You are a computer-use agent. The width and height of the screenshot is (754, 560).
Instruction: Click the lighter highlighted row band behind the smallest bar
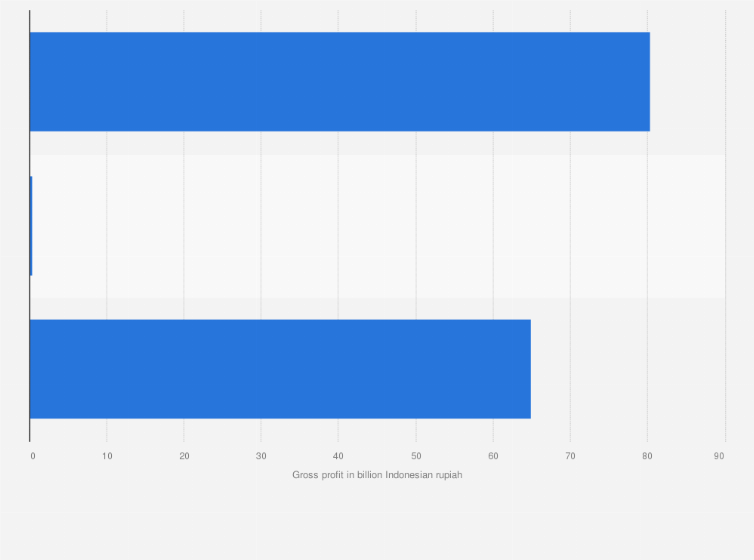377,226
